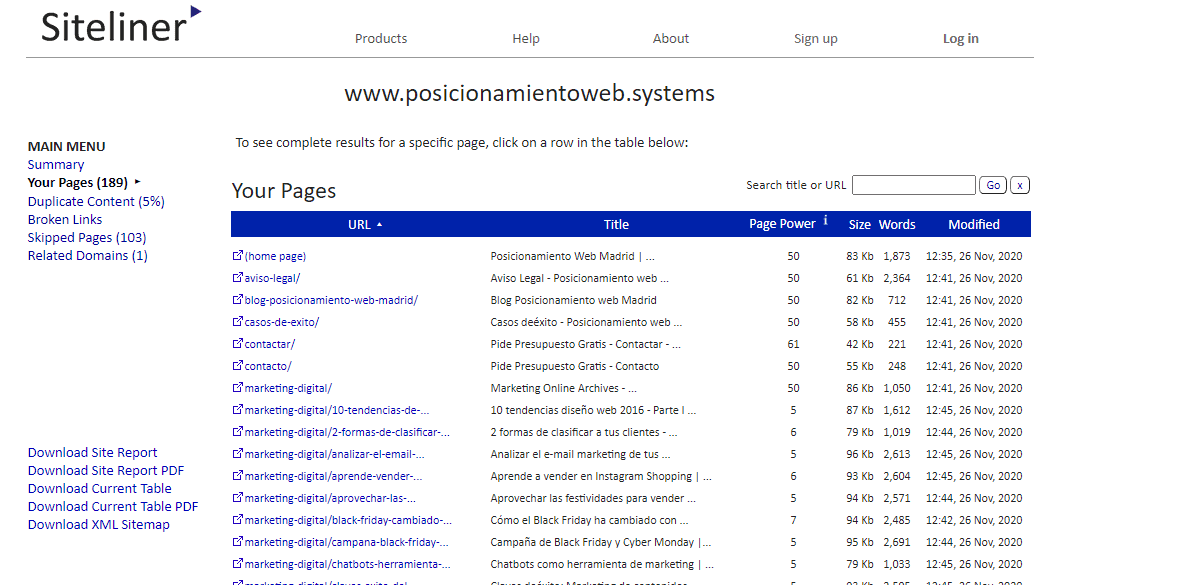Image resolution: width=1194 pixels, height=585 pixels.
Task: Download Site Report PDF
Action: pos(106,471)
